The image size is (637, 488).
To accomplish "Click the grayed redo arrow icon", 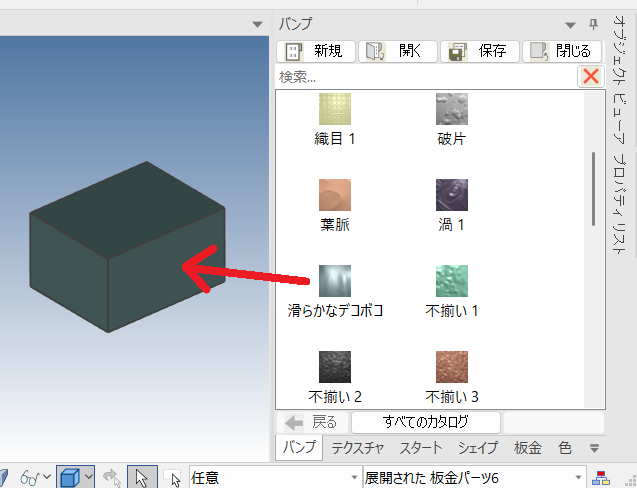I will pos(111,477).
